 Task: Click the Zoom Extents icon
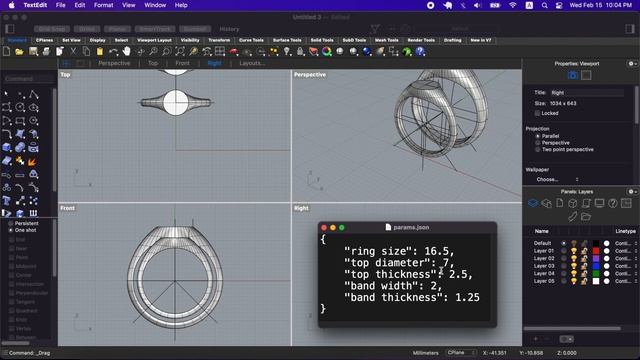point(180,51)
